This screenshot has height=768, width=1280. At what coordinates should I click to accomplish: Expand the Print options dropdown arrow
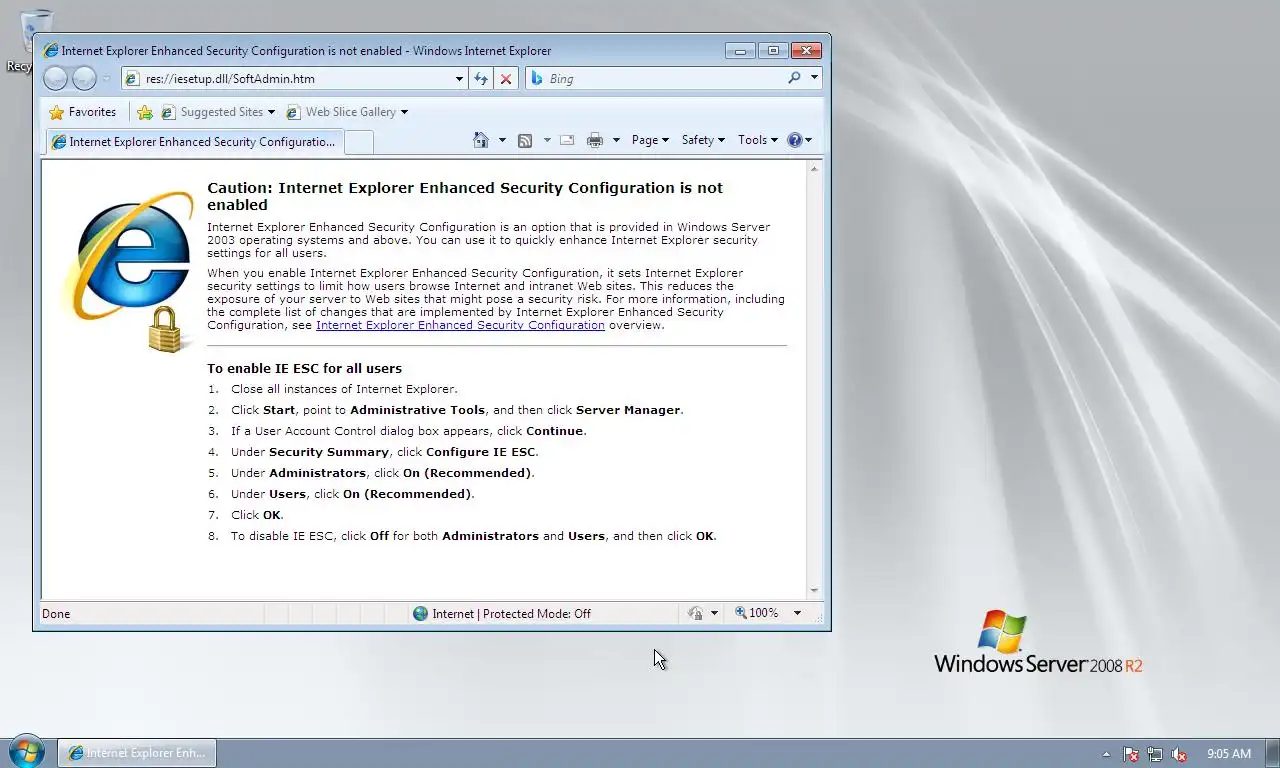(616, 140)
